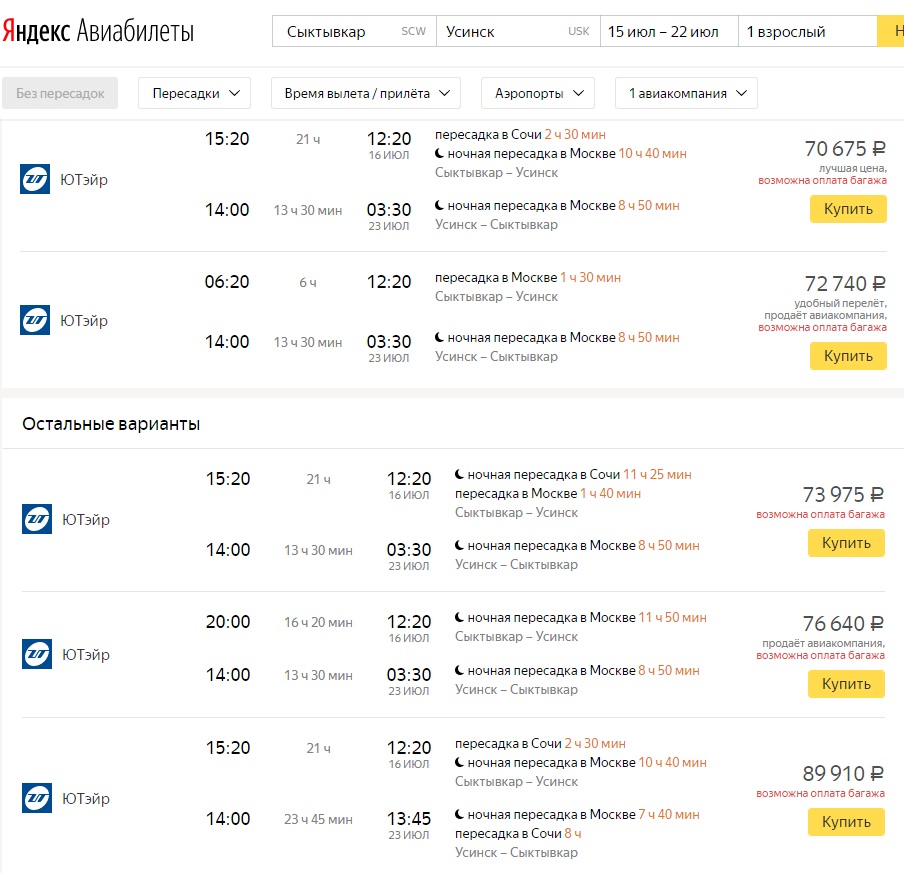Change the dates 15 июл – 22 июл
The image size is (904, 873).
coord(668,31)
